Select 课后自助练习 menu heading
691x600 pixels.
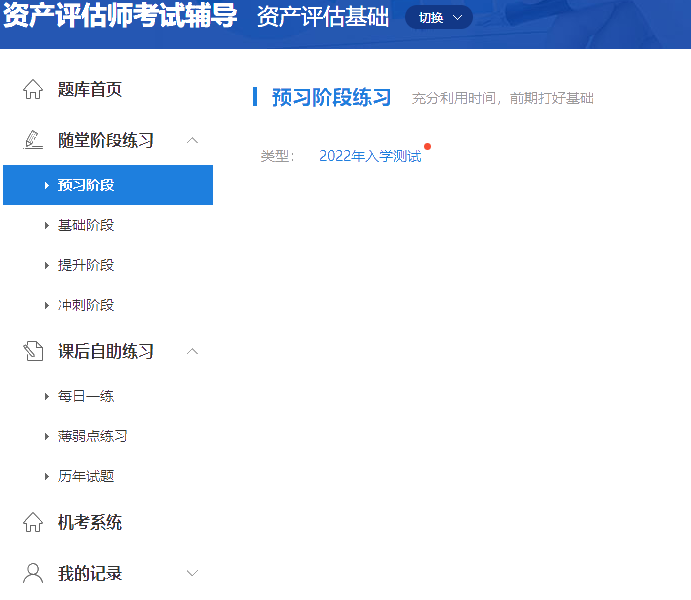click(106, 352)
